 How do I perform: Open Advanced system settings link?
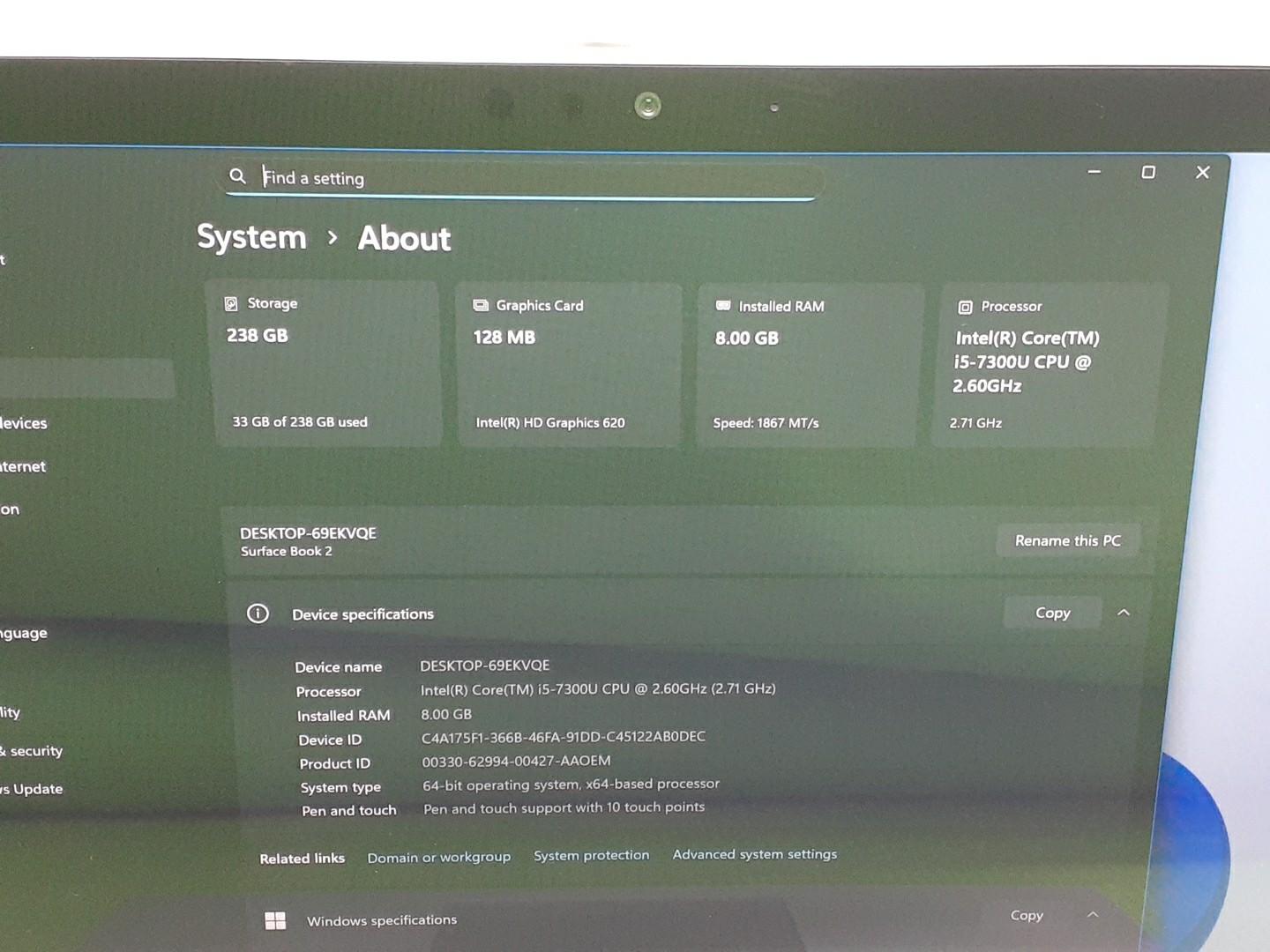click(755, 853)
